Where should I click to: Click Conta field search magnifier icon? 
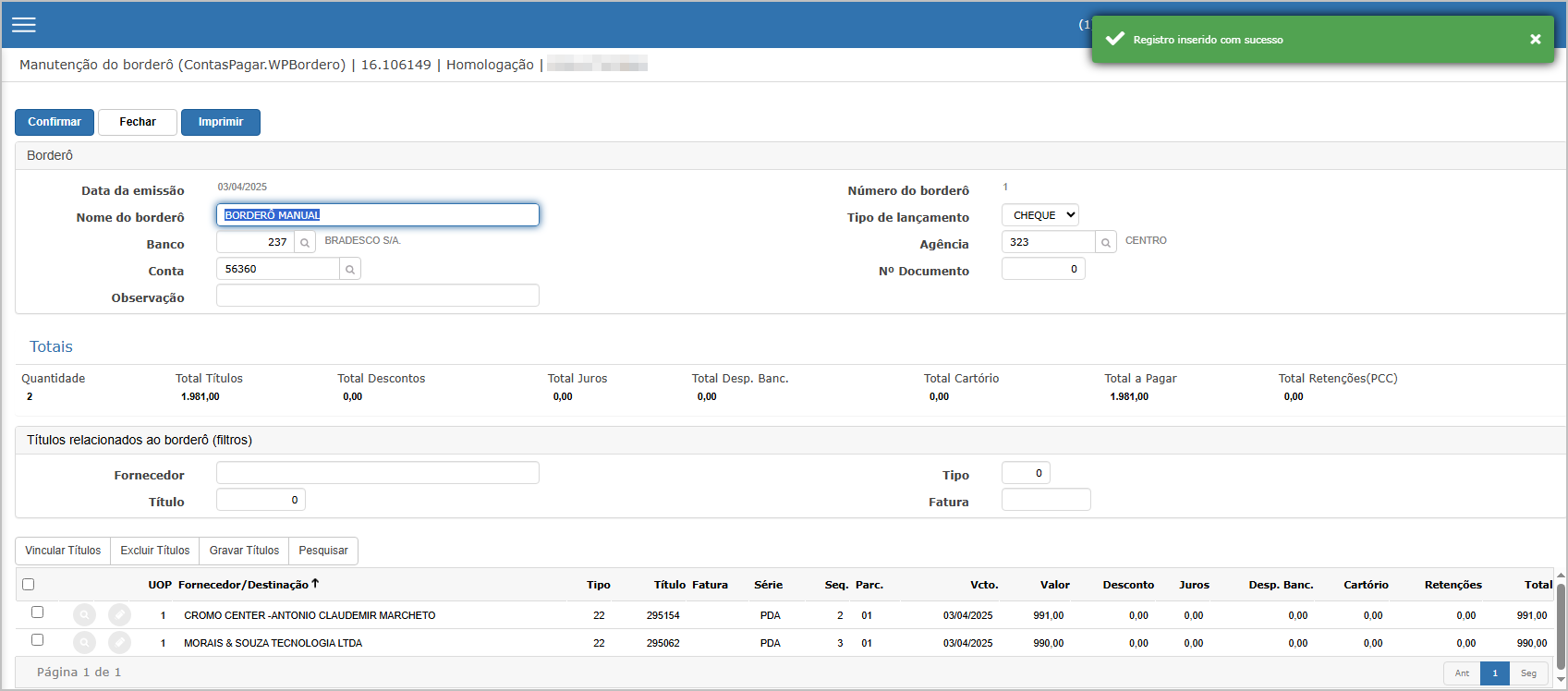[350, 270]
